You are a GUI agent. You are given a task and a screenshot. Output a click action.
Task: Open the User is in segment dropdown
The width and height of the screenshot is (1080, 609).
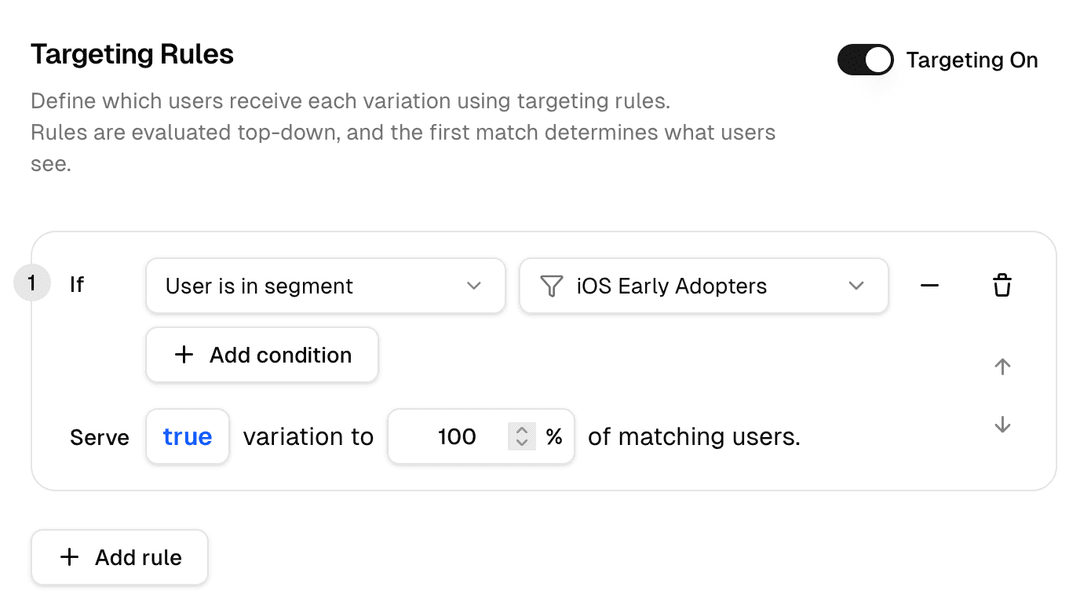click(325, 286)
